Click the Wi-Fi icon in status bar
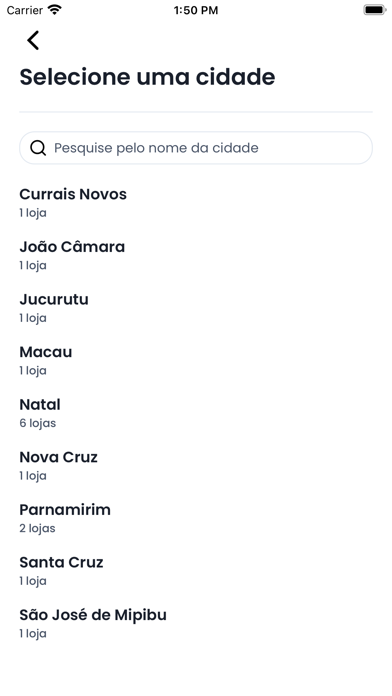 click(x=55, y=10)
